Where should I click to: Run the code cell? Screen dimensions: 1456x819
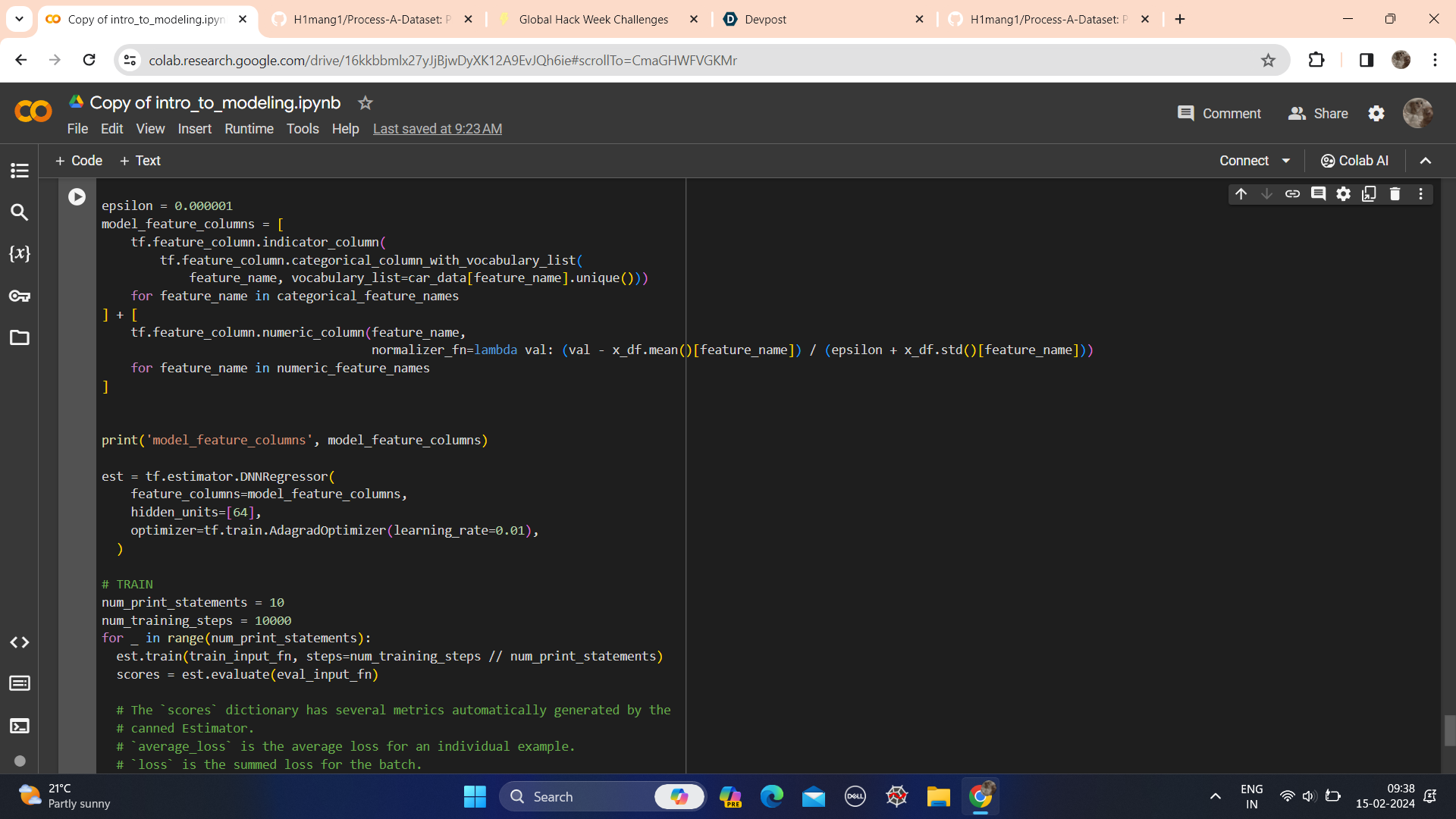point(77,197)
